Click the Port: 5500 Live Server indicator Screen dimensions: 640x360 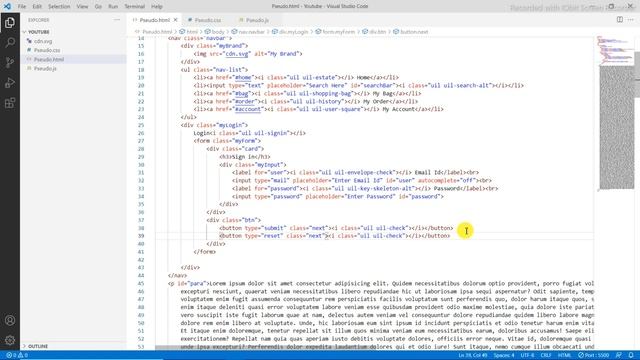point(593,355)
